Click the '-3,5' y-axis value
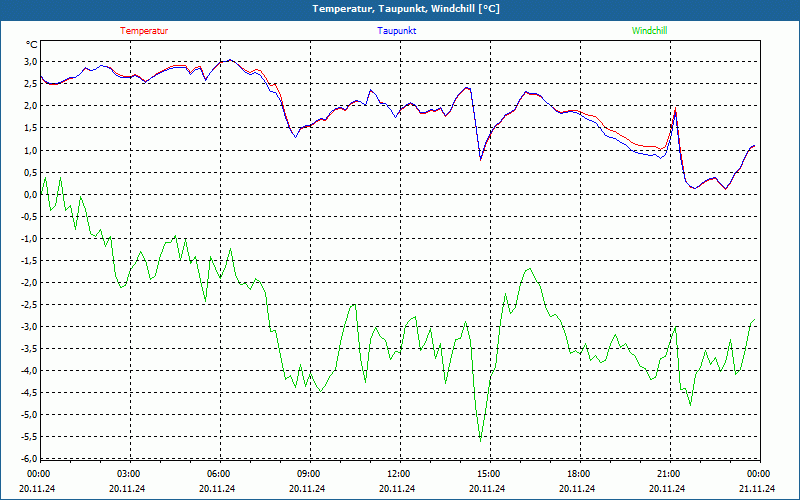Image resolution: width=800 pixels, height=500 pixels. pyautogui.click(x=30, y=348)
